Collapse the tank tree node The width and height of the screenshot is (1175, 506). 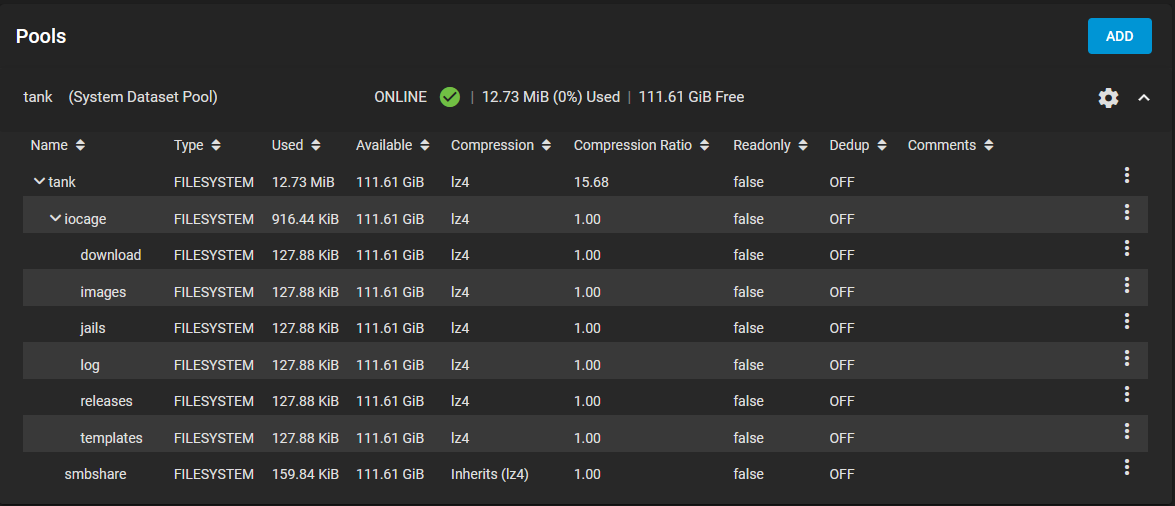pos(39,181)
